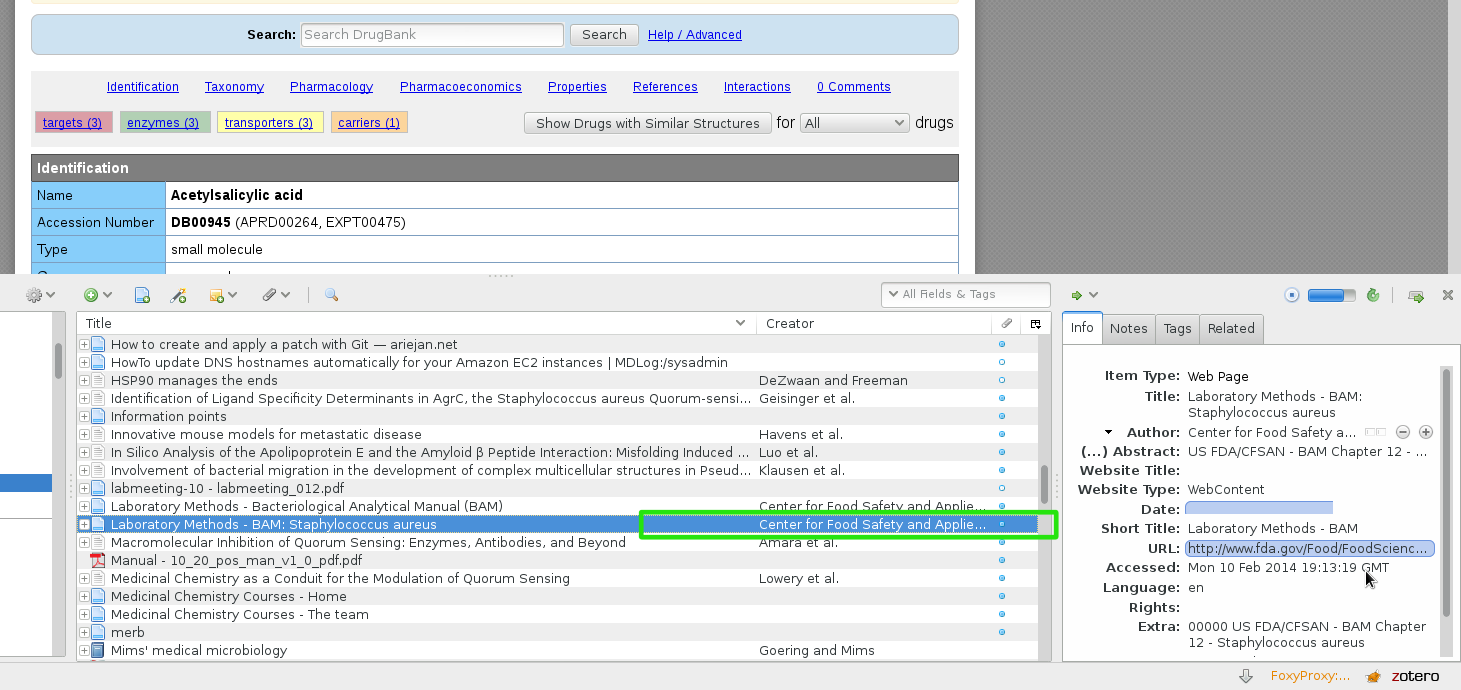The height and width of the screenshot is (690, 1461).
Task: Open the 0 Comments link
Action: [x=854, y=87]
